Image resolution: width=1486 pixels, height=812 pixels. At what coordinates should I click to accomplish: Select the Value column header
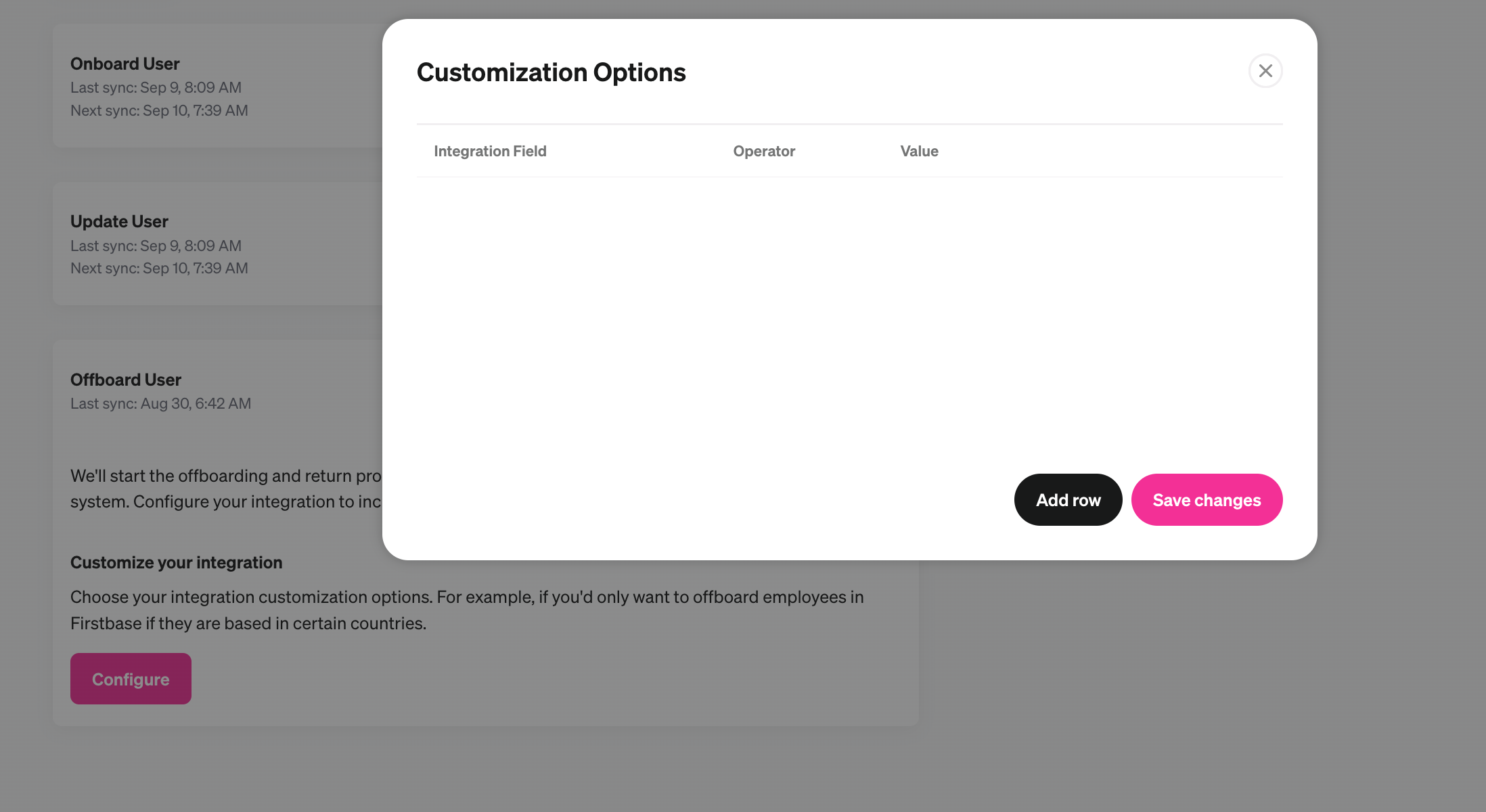(919, 151)
